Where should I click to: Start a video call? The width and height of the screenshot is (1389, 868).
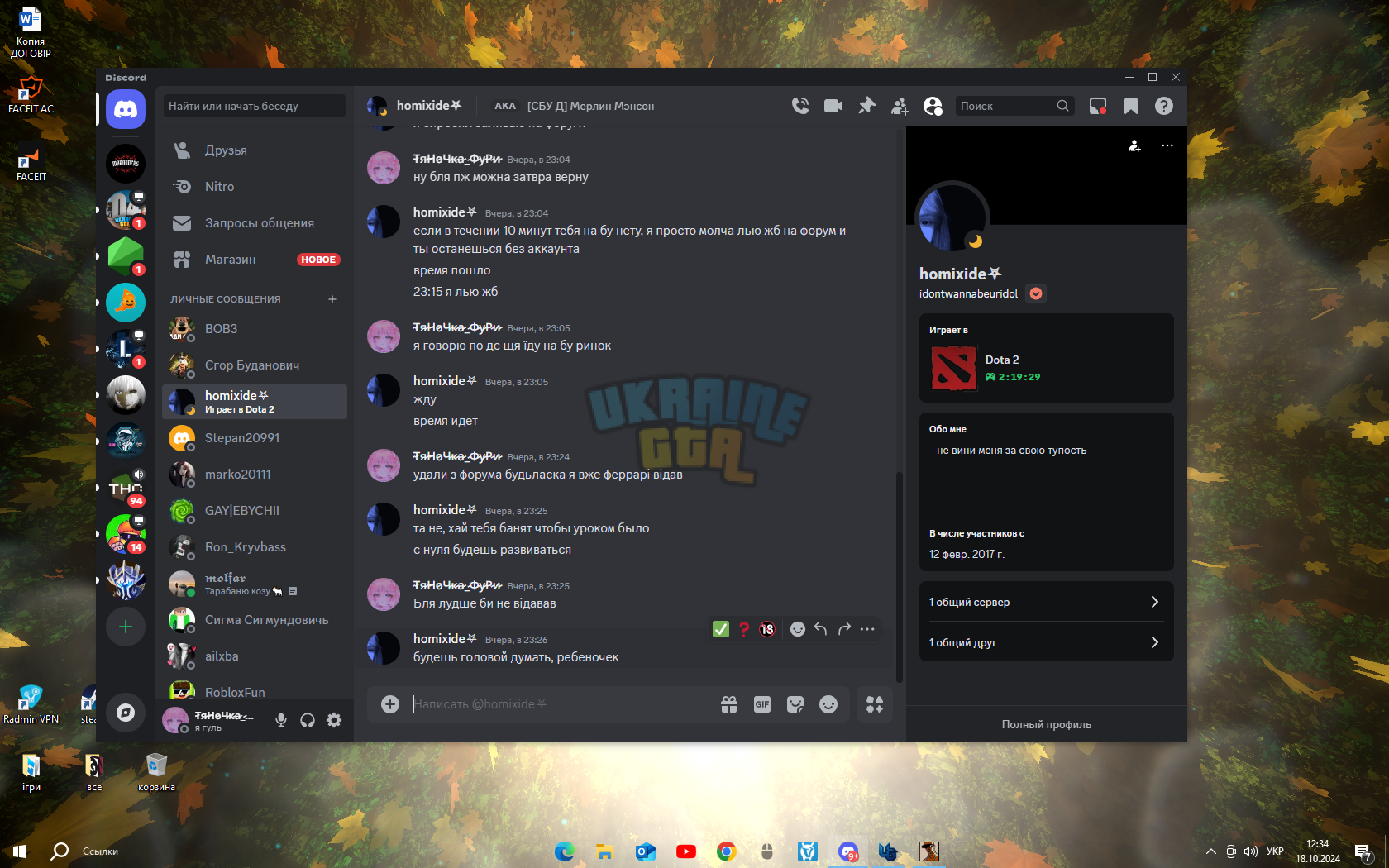click(833, 106)
